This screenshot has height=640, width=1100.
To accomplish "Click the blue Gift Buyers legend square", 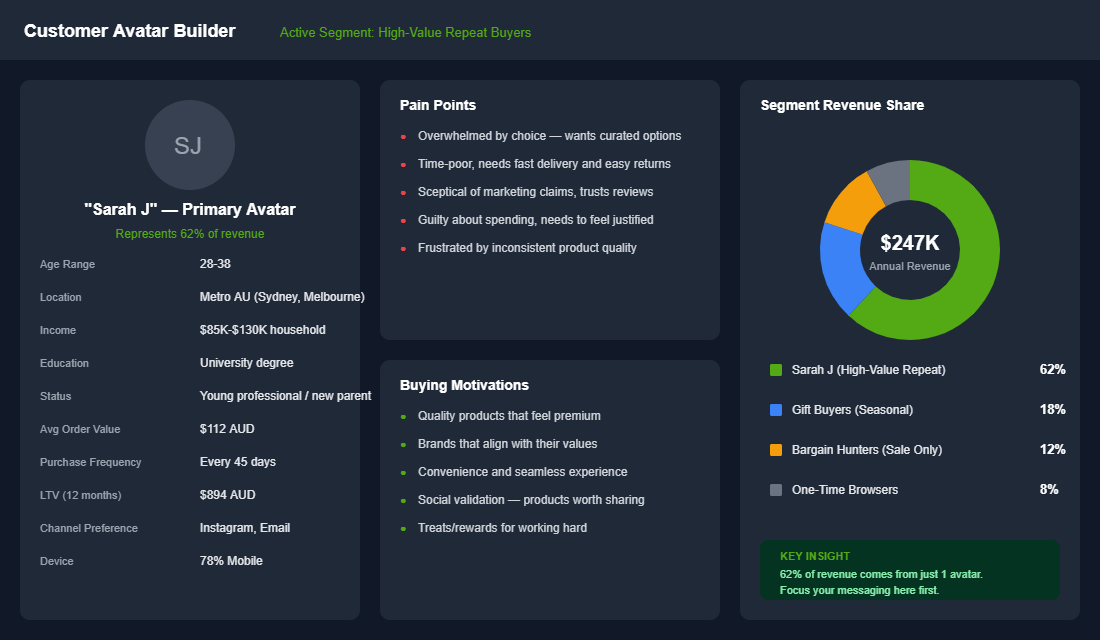I will click(775, 409).
